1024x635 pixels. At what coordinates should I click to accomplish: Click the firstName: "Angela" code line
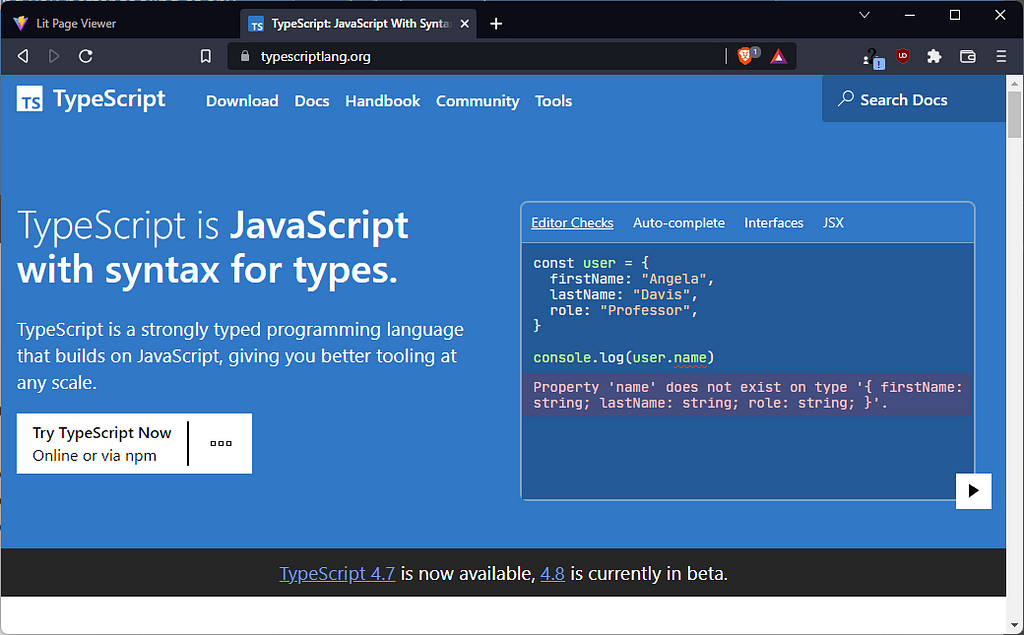pos(632,279)
